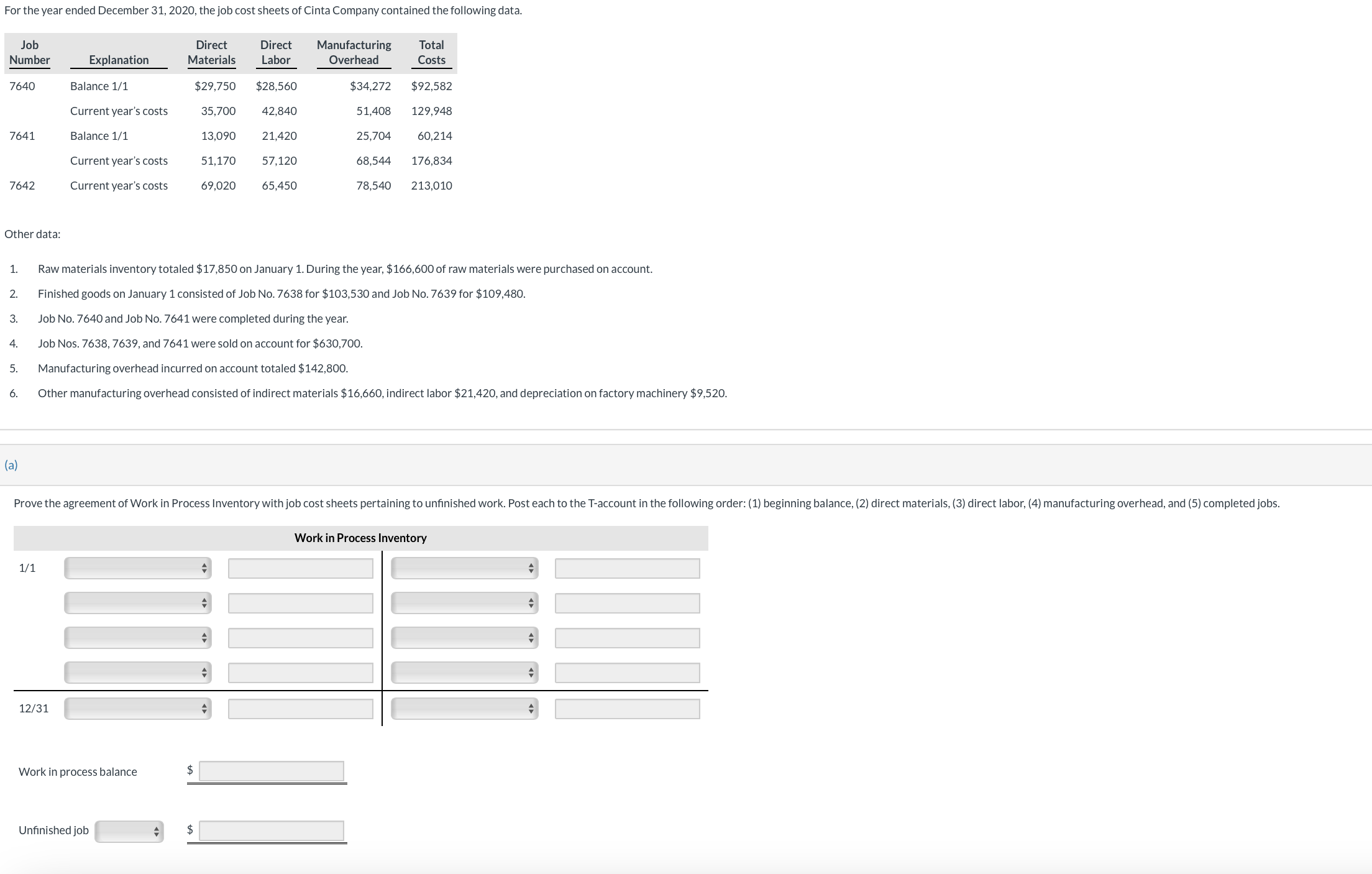Viewport: 1372px width, 874px height.
Task: Open the fourth-row credit account dropdown
Action: (464, 673)
